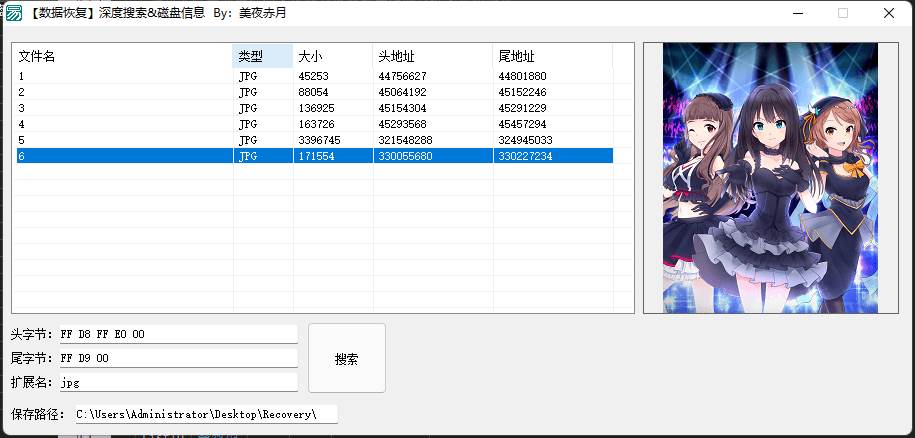Click tail address 324945033
Viewport: 915px width, 438px height.
click(525, 141)
